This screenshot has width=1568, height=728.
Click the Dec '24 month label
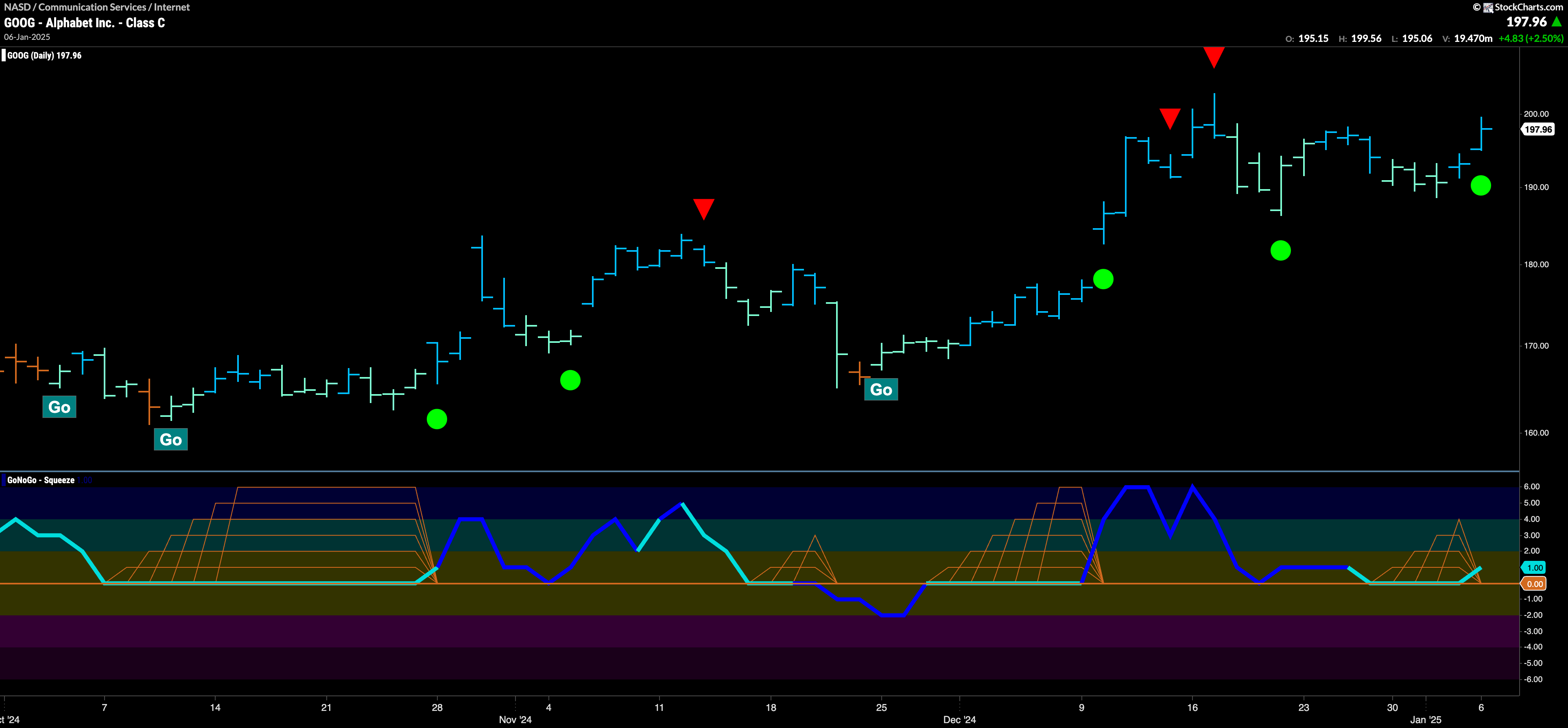(x=959, y=719)
